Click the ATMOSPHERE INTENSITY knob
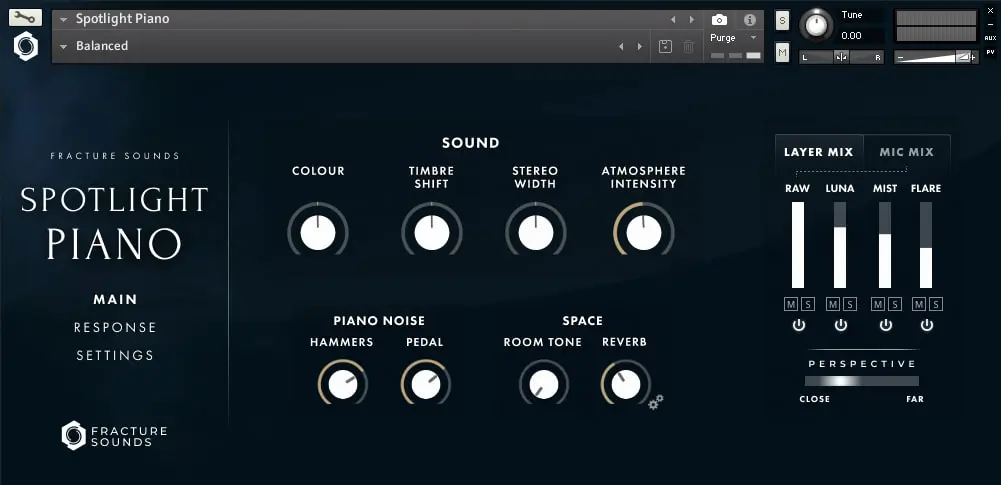Image resolution: width=1001 pixels, height=485 pixels. tap(644, 232)
